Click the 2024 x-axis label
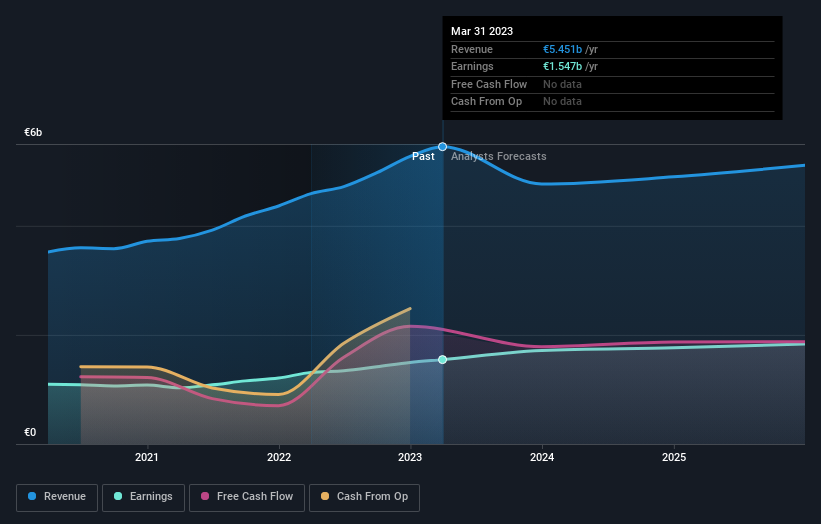This screenshot has width=821, height=524. pyautogui.click(x=542, y=458)
